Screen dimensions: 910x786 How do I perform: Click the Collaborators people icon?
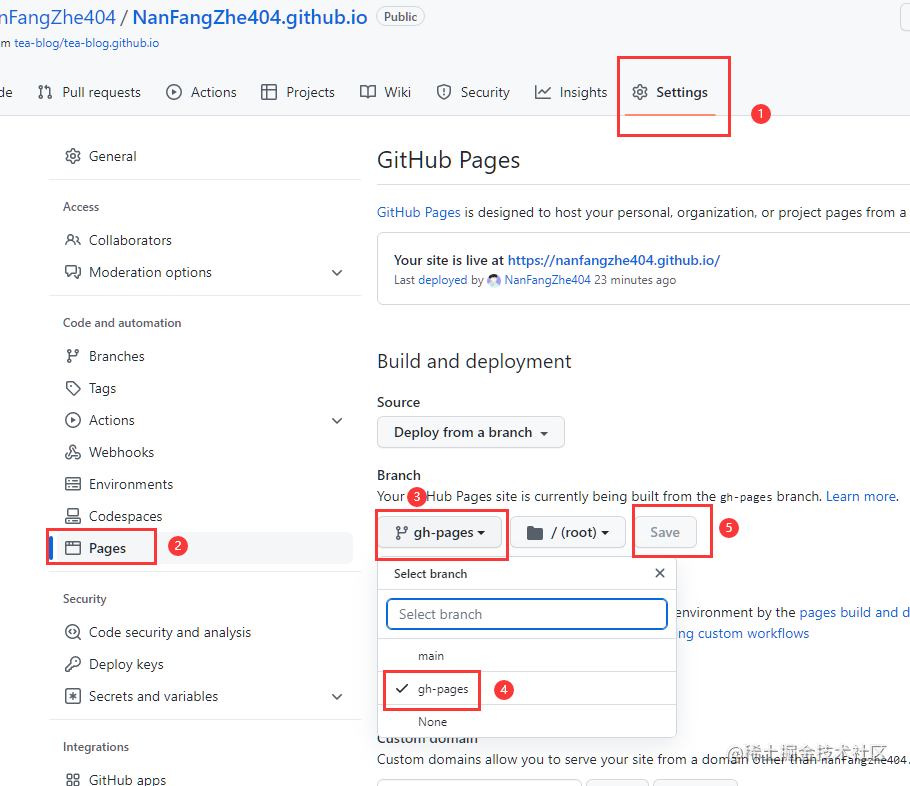click(x=73, y=240)
